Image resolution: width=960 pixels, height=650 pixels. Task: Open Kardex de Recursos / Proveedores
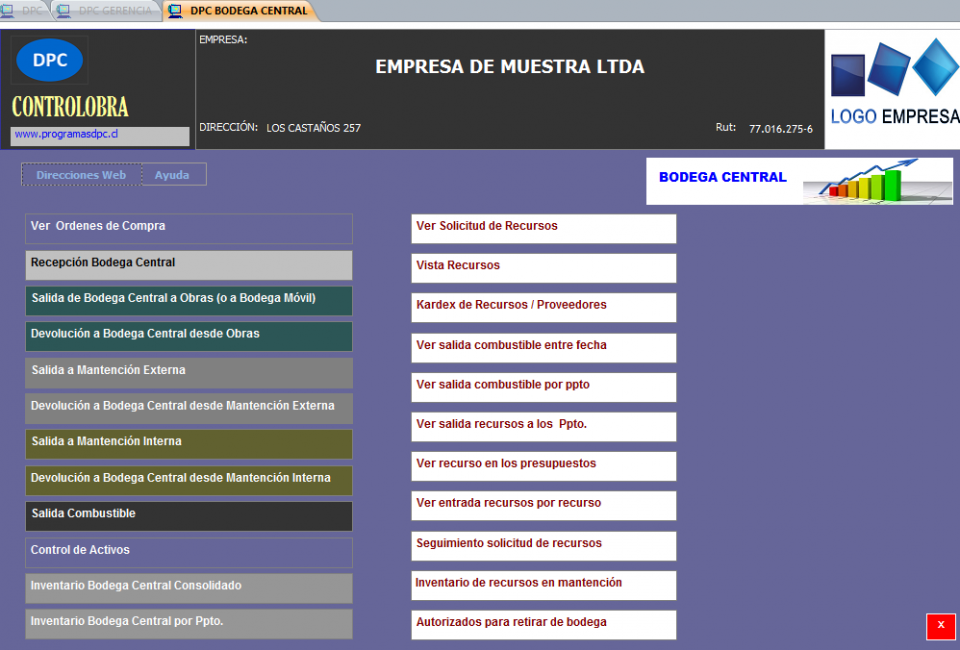(x=544, y=307)
